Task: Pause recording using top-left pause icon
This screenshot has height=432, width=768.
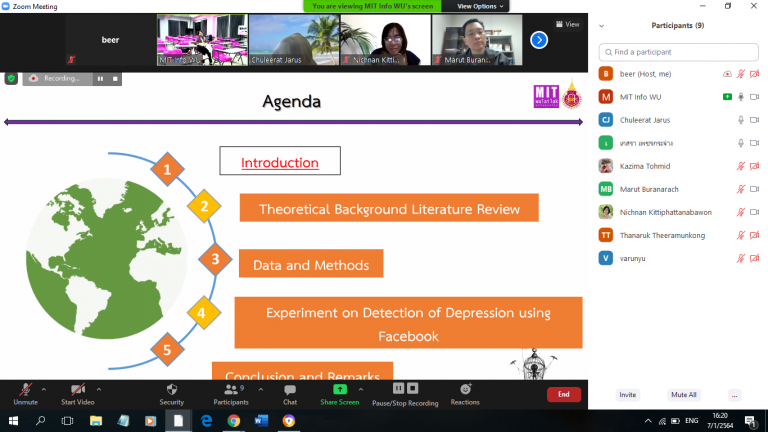Action: click(x=100, y=78)
